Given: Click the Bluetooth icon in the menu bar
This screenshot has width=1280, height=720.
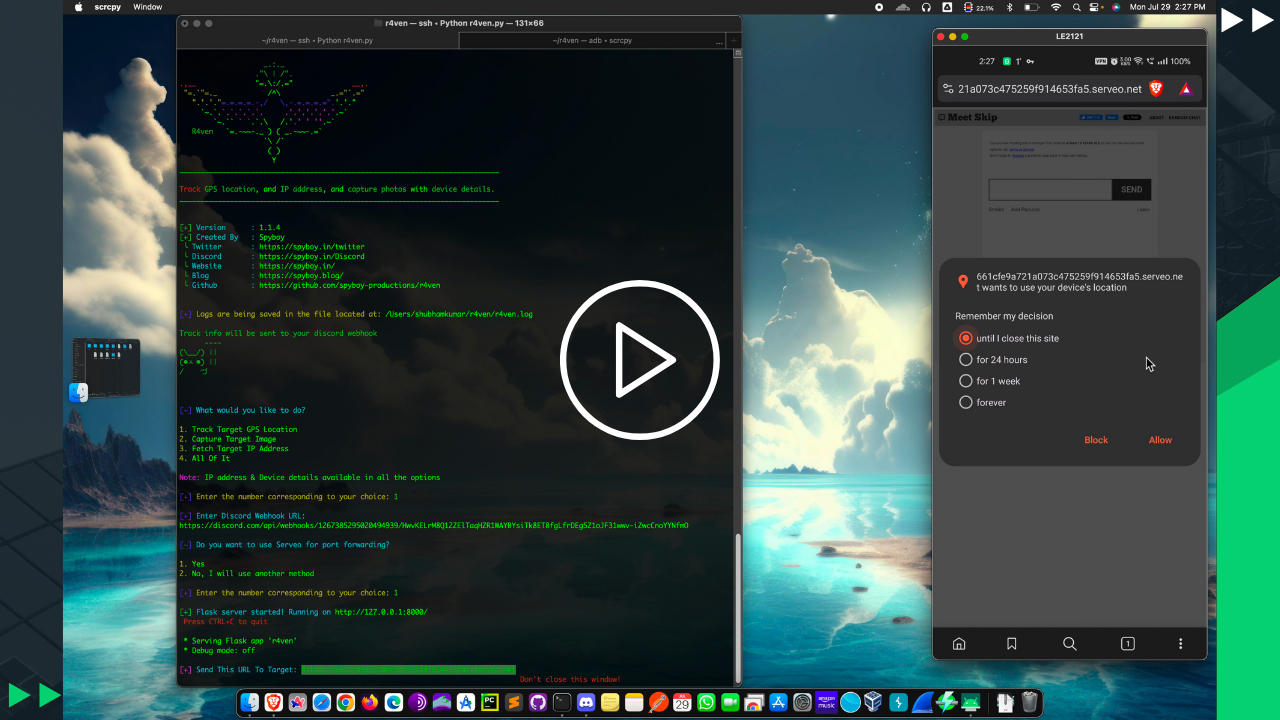Looking at the screenshot, I should point(1009,7).
